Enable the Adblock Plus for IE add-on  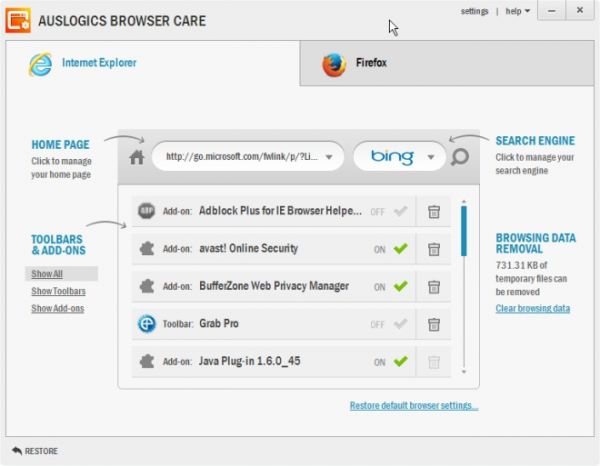(x=401, y=211)
